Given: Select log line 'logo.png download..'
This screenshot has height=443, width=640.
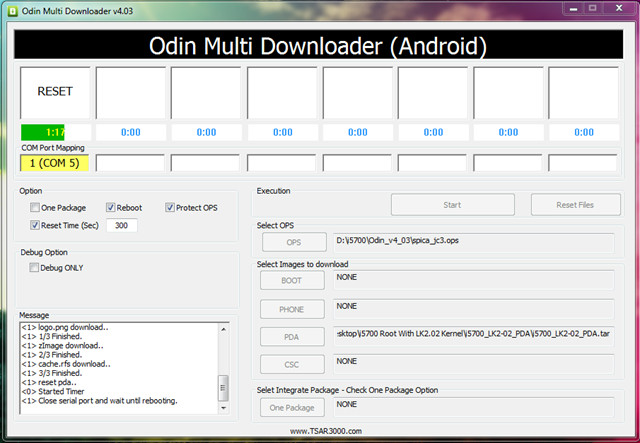Looking at the screenshot, I should click(65, 327).
